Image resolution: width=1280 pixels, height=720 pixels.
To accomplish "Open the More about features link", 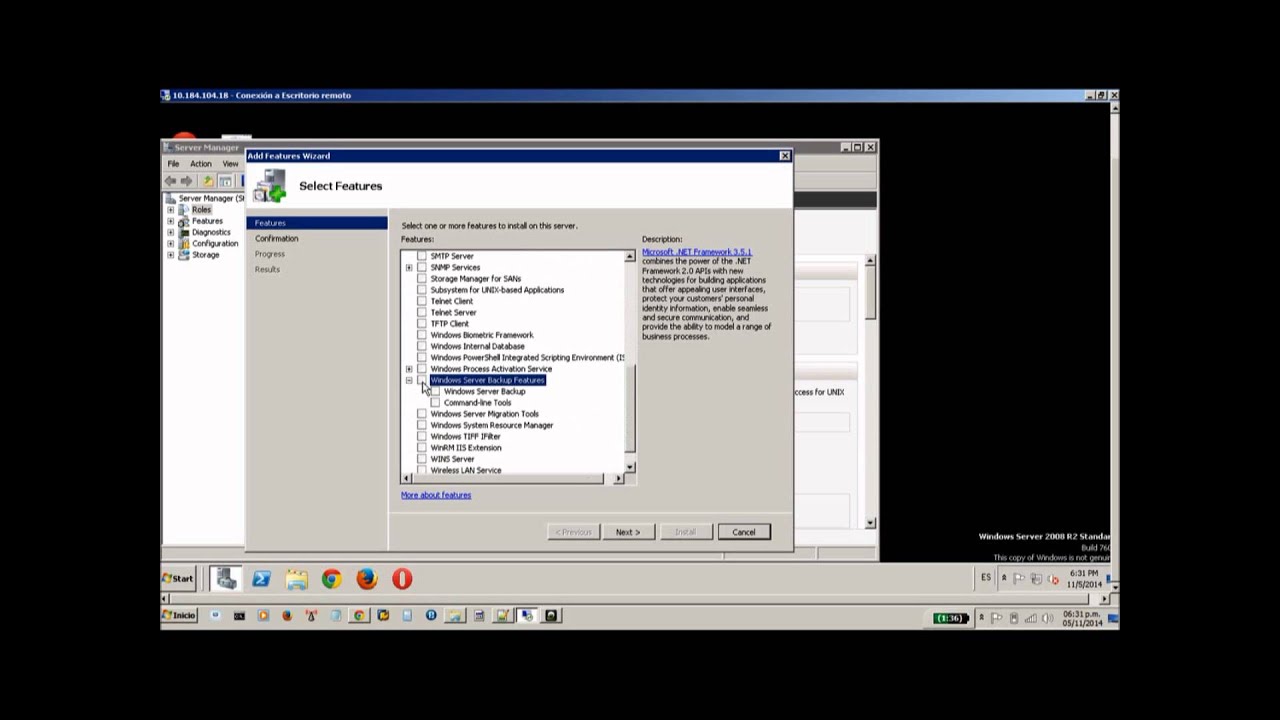I will (436, 495).
